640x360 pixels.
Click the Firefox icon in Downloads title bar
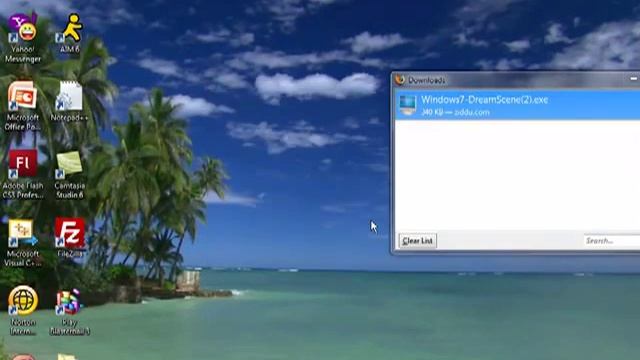point(400,80)
